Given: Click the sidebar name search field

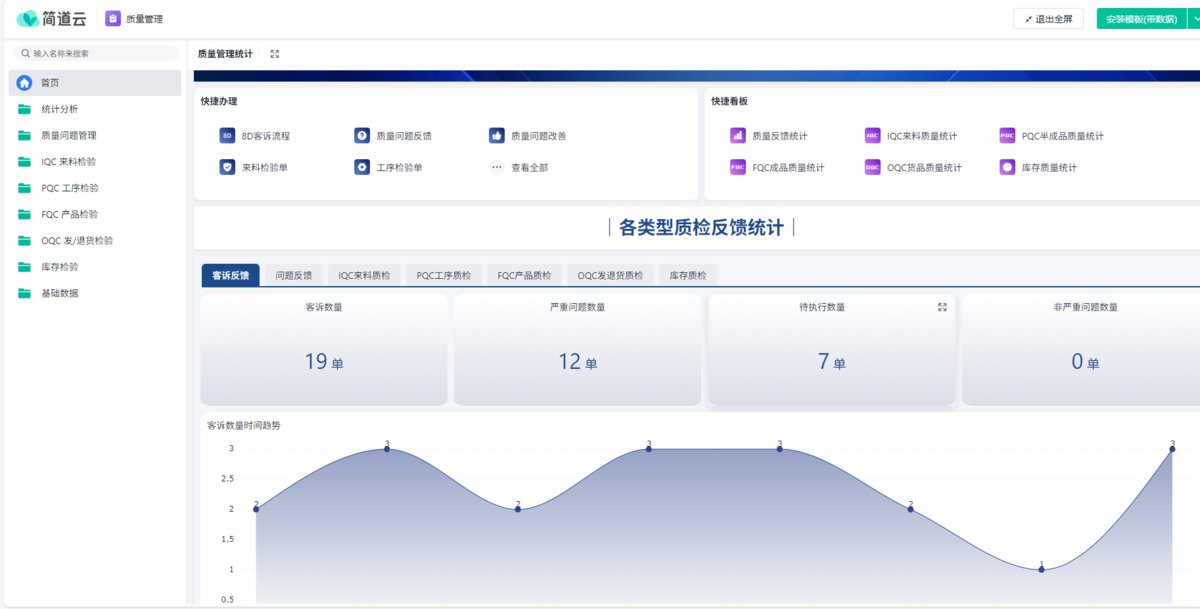Looking at the screenshot, I should tap(98, 54).
